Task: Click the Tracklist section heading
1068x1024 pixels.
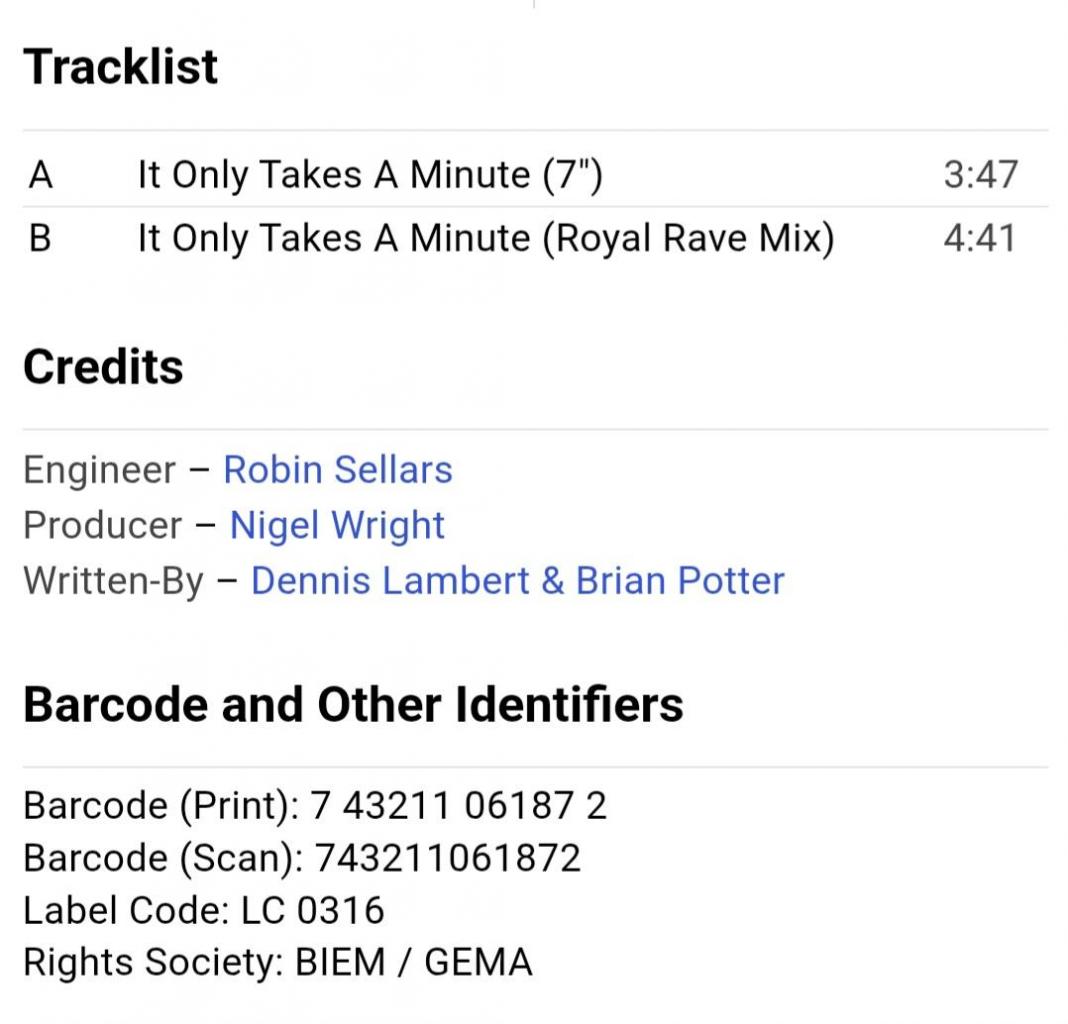Action: point(120,67)
